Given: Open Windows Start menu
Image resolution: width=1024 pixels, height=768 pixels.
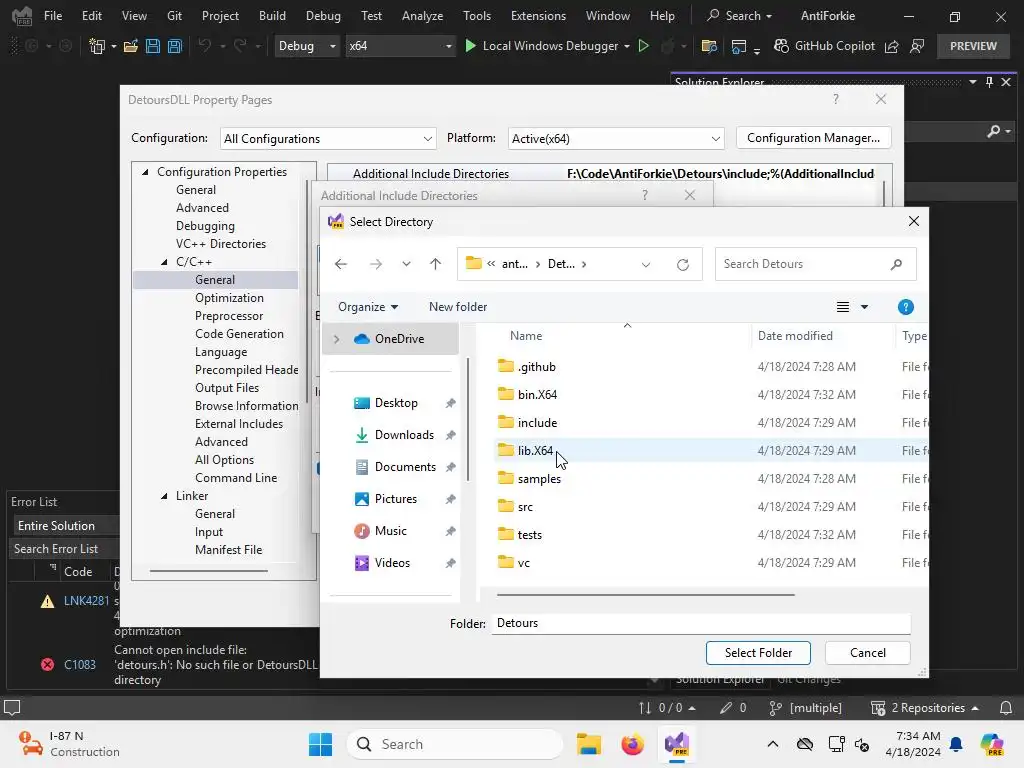Looking at the screenshot, I should click(320, 744).
